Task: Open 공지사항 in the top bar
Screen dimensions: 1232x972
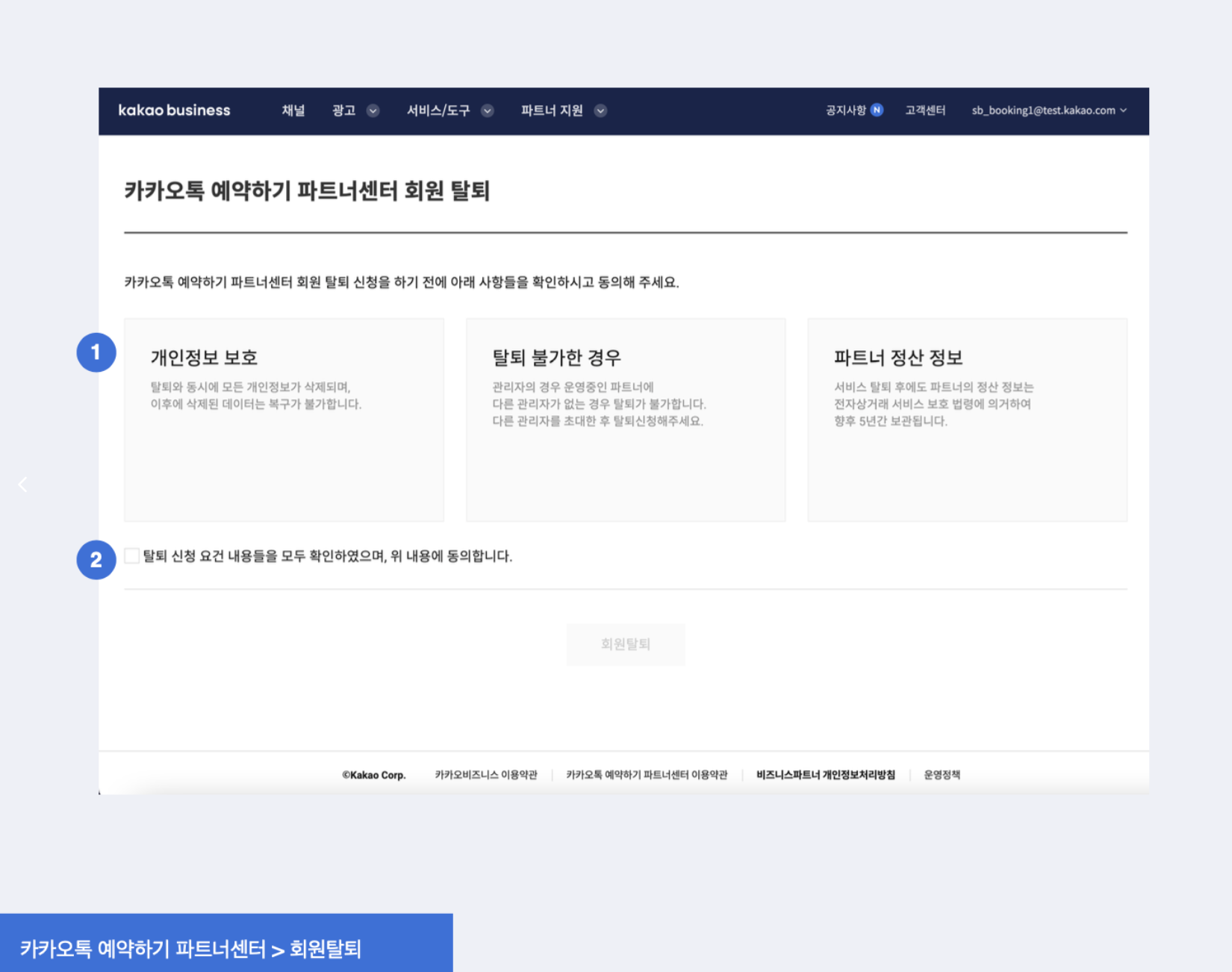Action: [845, 110]
